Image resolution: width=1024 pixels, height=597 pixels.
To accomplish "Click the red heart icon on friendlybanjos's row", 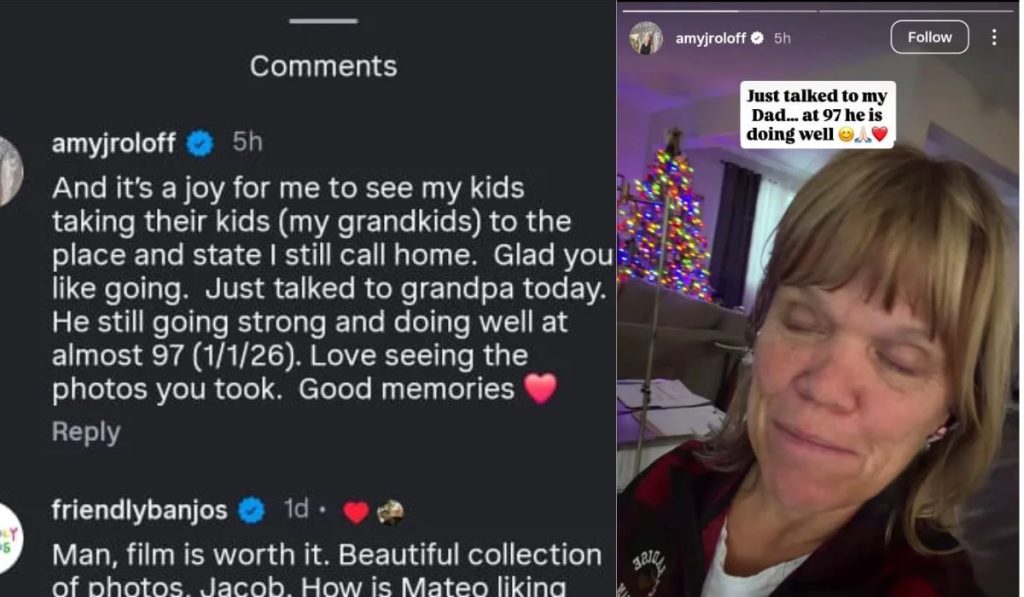I will [356, 512].
